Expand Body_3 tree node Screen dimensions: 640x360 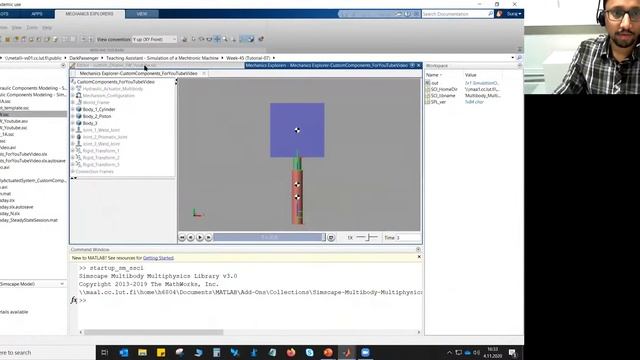(x=73, y=123)
